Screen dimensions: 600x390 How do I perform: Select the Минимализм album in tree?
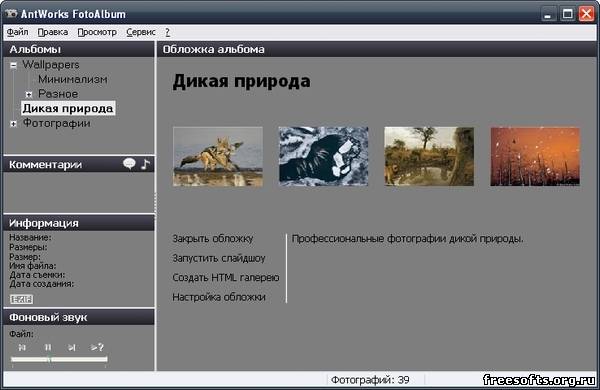click(x=73, y=79)
